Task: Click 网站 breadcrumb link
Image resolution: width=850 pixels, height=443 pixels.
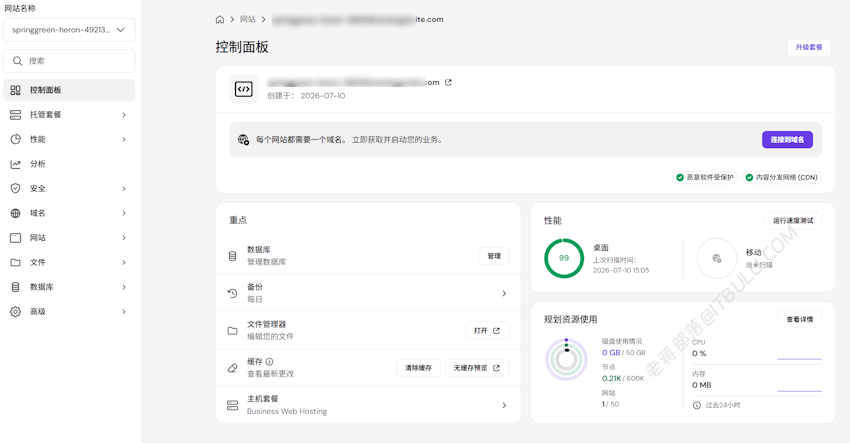Action: (x=248, y=20)
